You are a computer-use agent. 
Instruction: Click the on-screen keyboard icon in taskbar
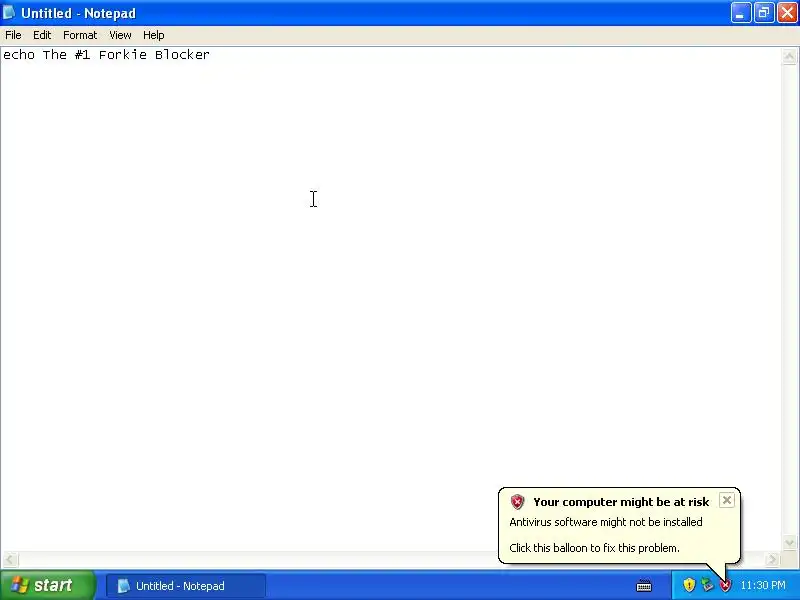tap(644, 585)
